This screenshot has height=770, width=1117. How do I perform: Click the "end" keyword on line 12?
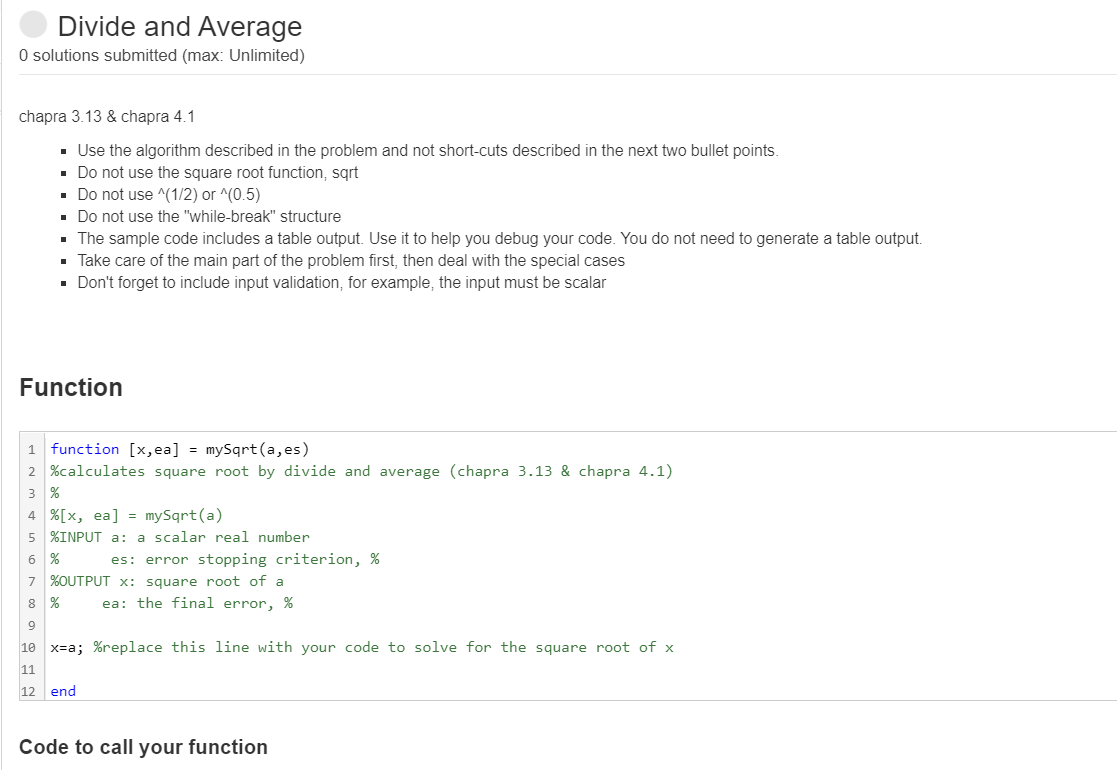62,690
